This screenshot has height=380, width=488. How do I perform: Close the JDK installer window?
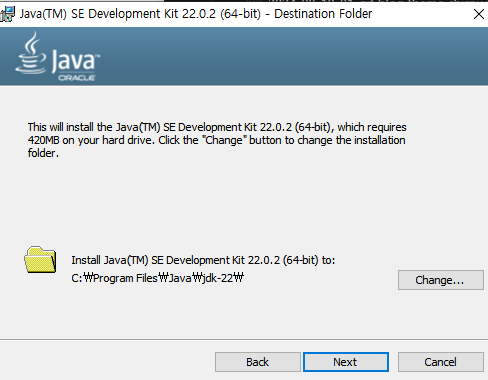point(479,14)
